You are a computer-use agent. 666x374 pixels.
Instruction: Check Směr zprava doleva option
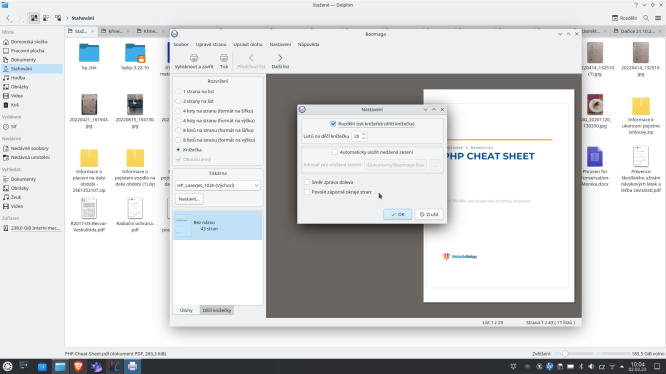click(307, 182)
